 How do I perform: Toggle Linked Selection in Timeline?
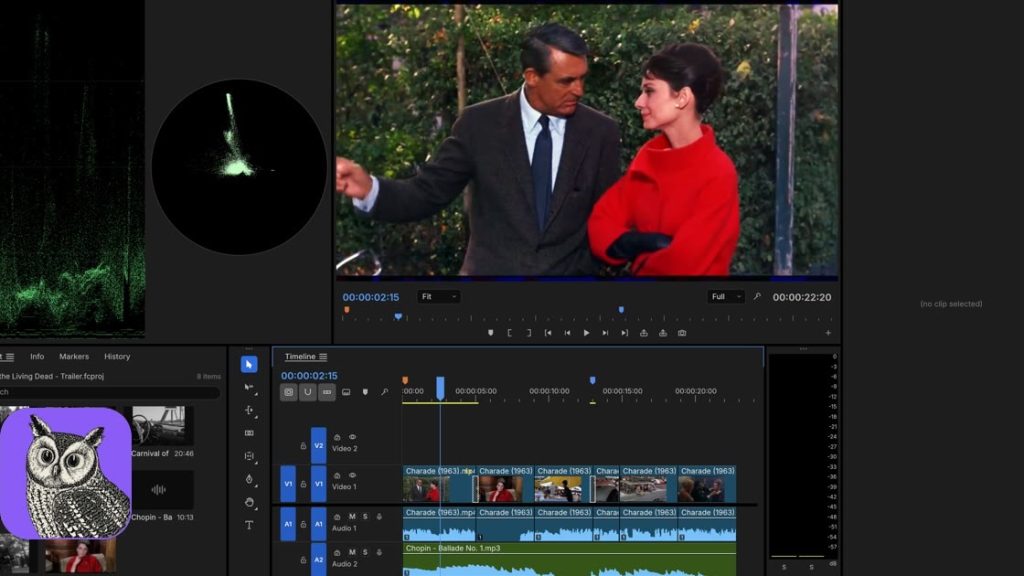pos(327,392)
